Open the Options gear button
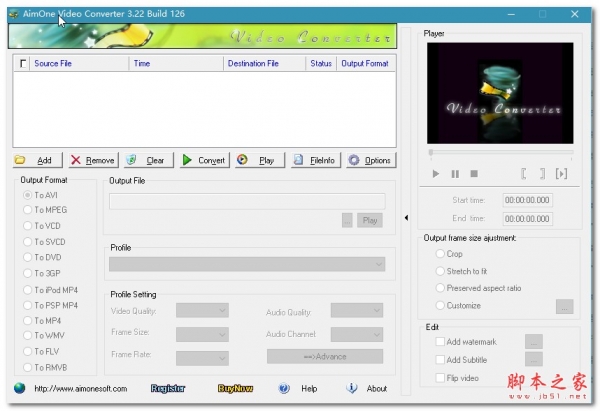 pos(371,160)
